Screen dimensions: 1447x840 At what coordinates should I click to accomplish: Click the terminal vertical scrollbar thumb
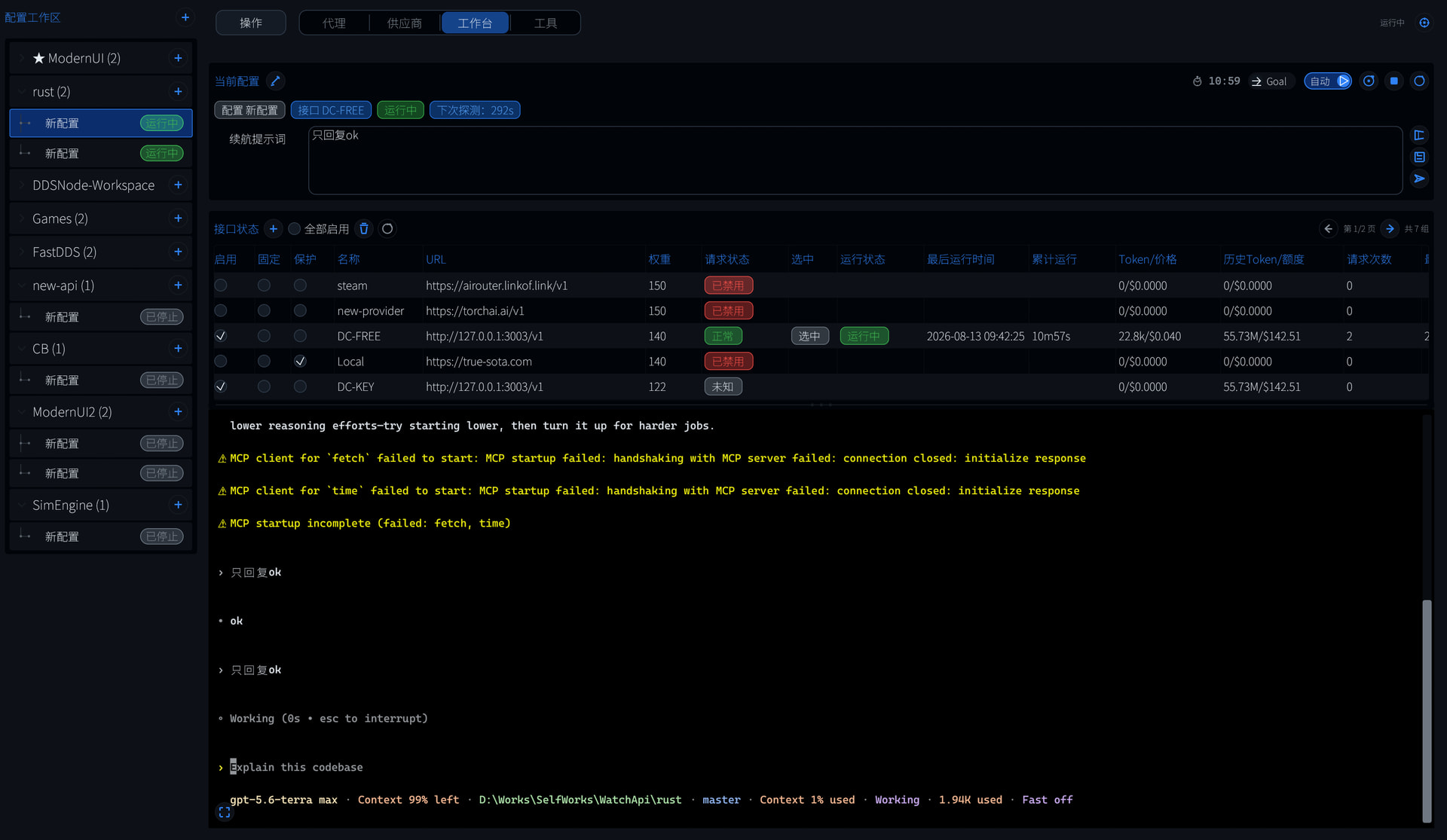coord(1426,710)
